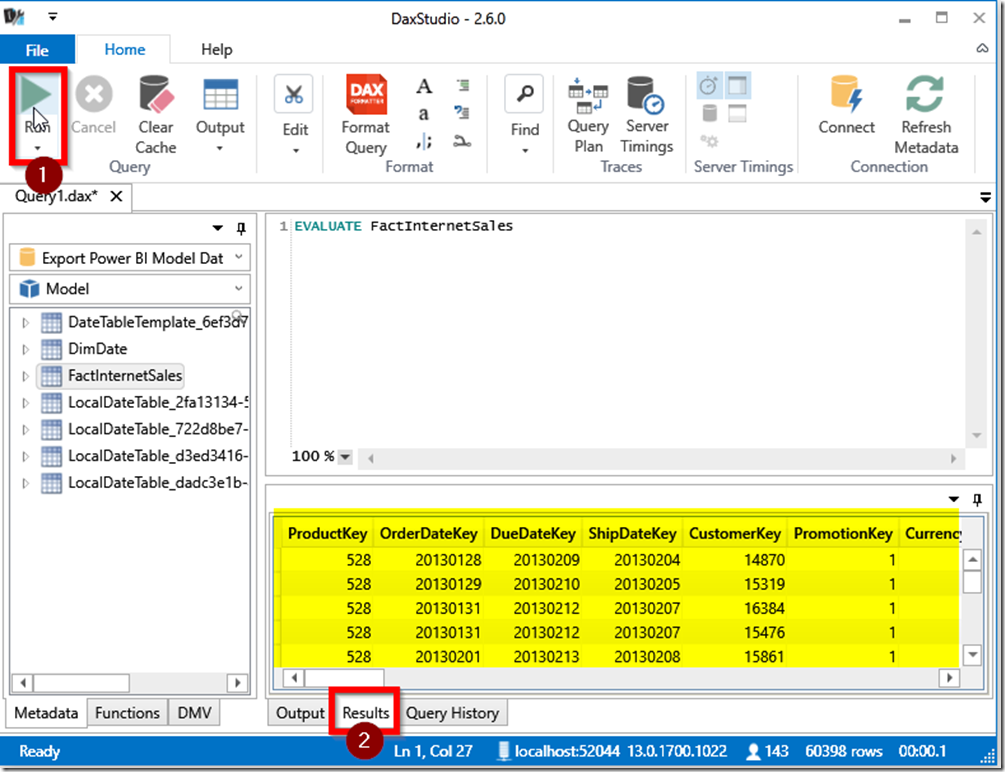
Task: Select the Results tab
Action: 365,712
